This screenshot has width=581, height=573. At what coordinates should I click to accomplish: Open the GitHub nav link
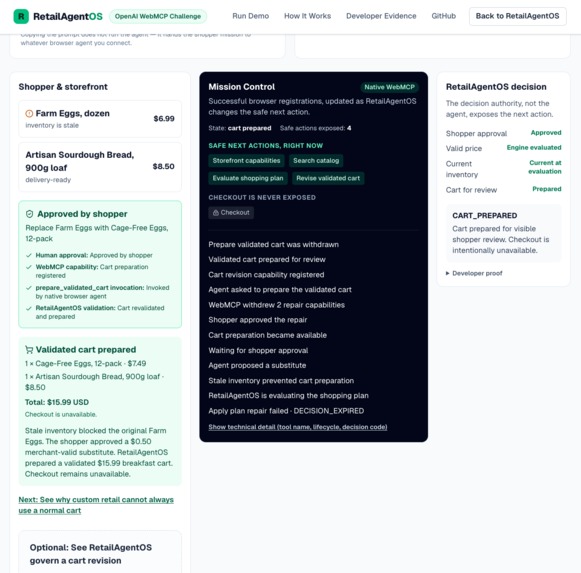tap(444, 16)
